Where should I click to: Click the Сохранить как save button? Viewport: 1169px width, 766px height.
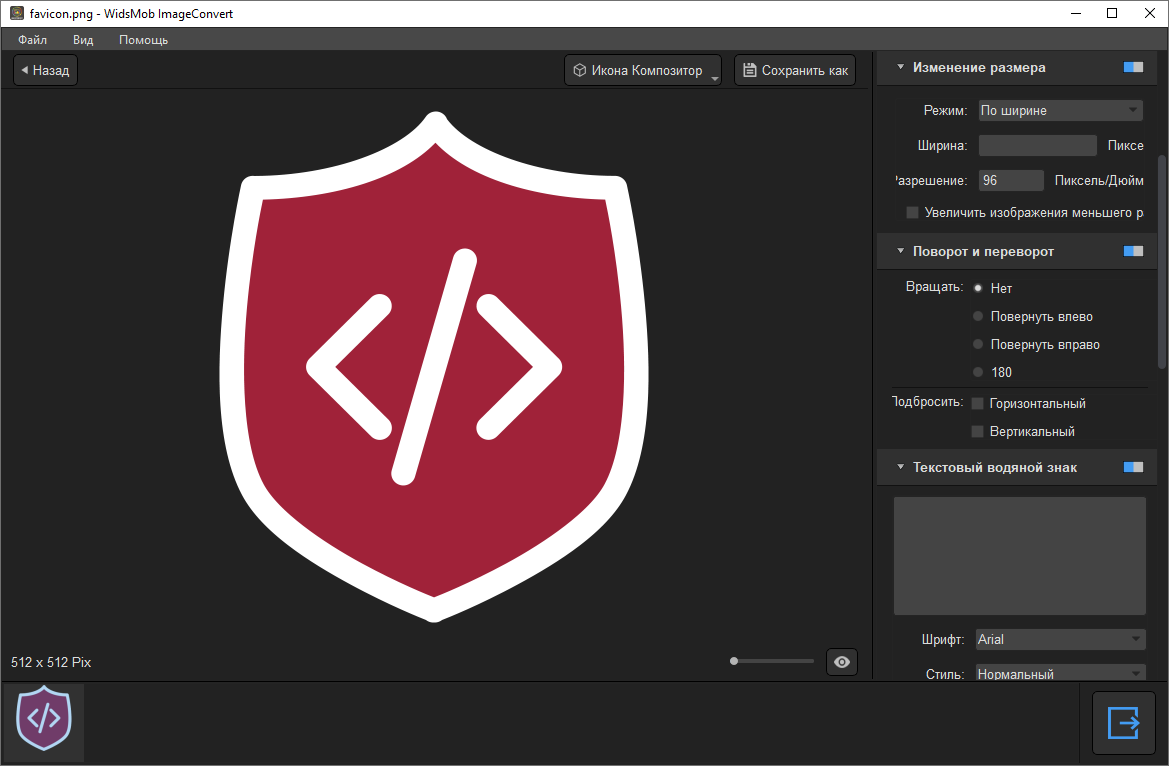point(795,71)
